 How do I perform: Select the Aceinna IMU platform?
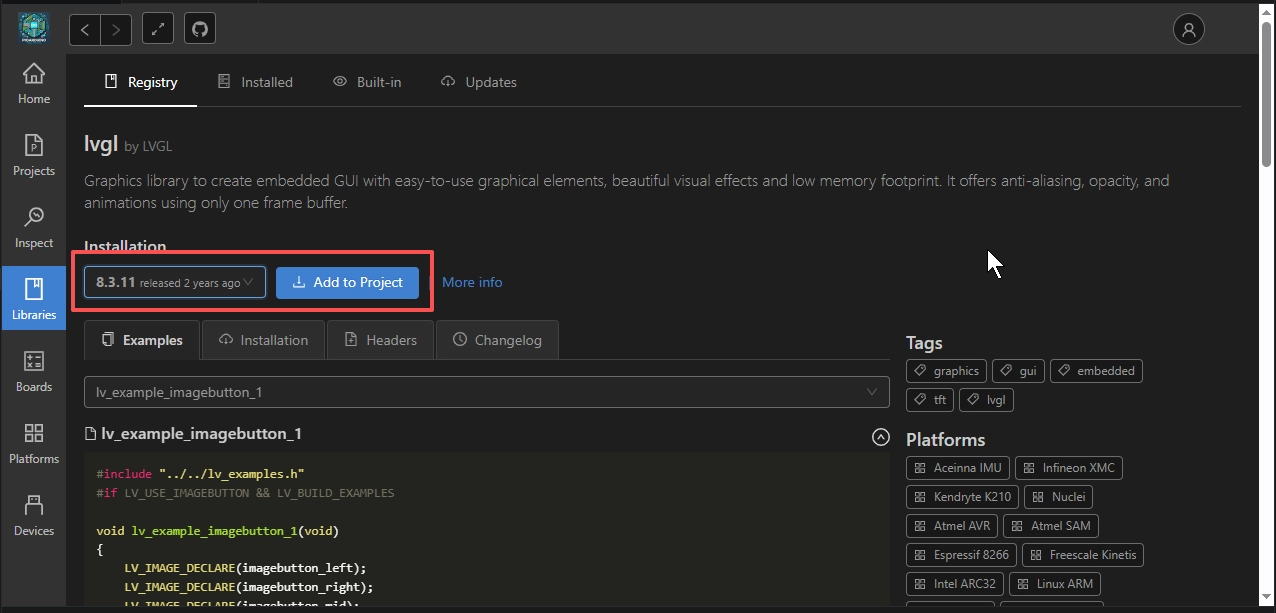tap(958, 468)
